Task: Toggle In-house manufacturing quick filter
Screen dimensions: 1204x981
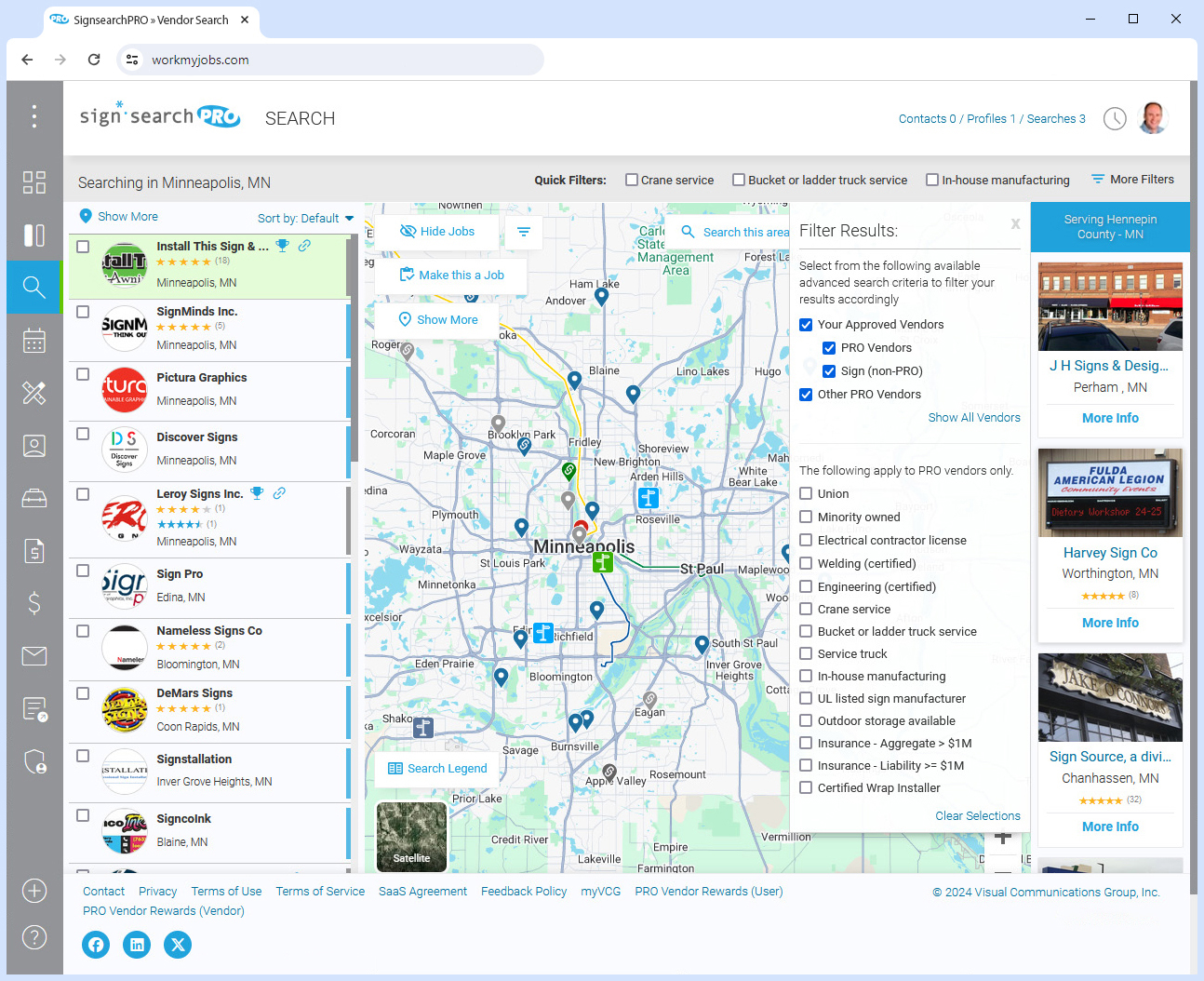Action: [932, 181]
